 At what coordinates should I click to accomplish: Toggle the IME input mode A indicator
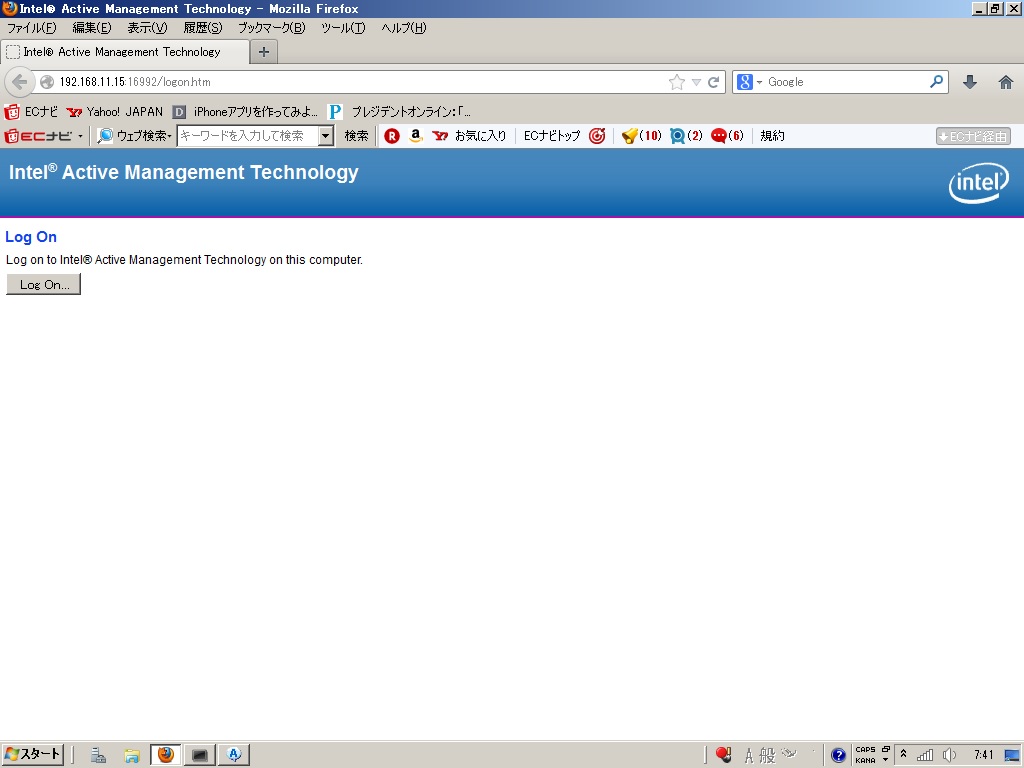(748, 756)
